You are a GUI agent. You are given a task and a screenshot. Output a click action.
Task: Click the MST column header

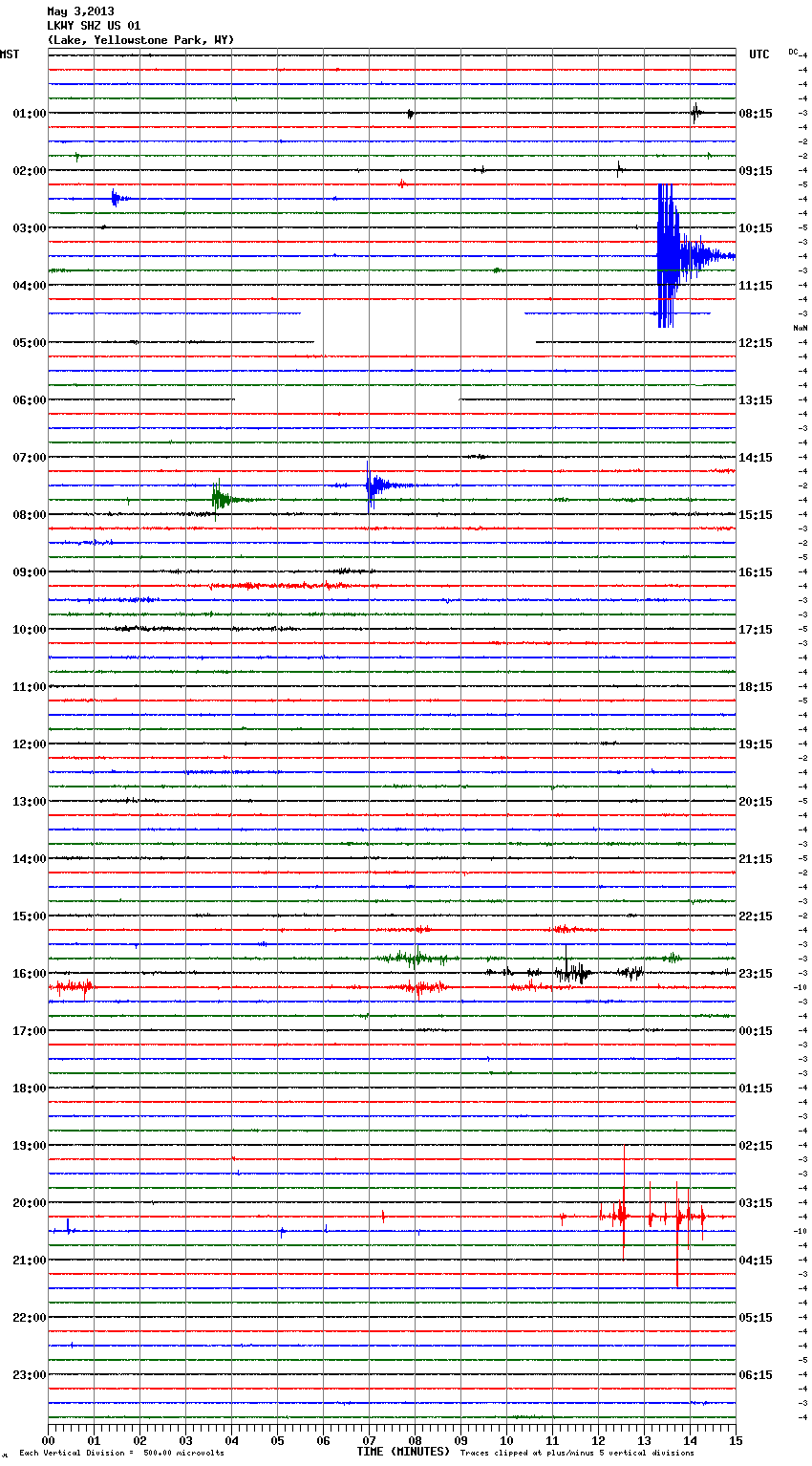point(10,54)
